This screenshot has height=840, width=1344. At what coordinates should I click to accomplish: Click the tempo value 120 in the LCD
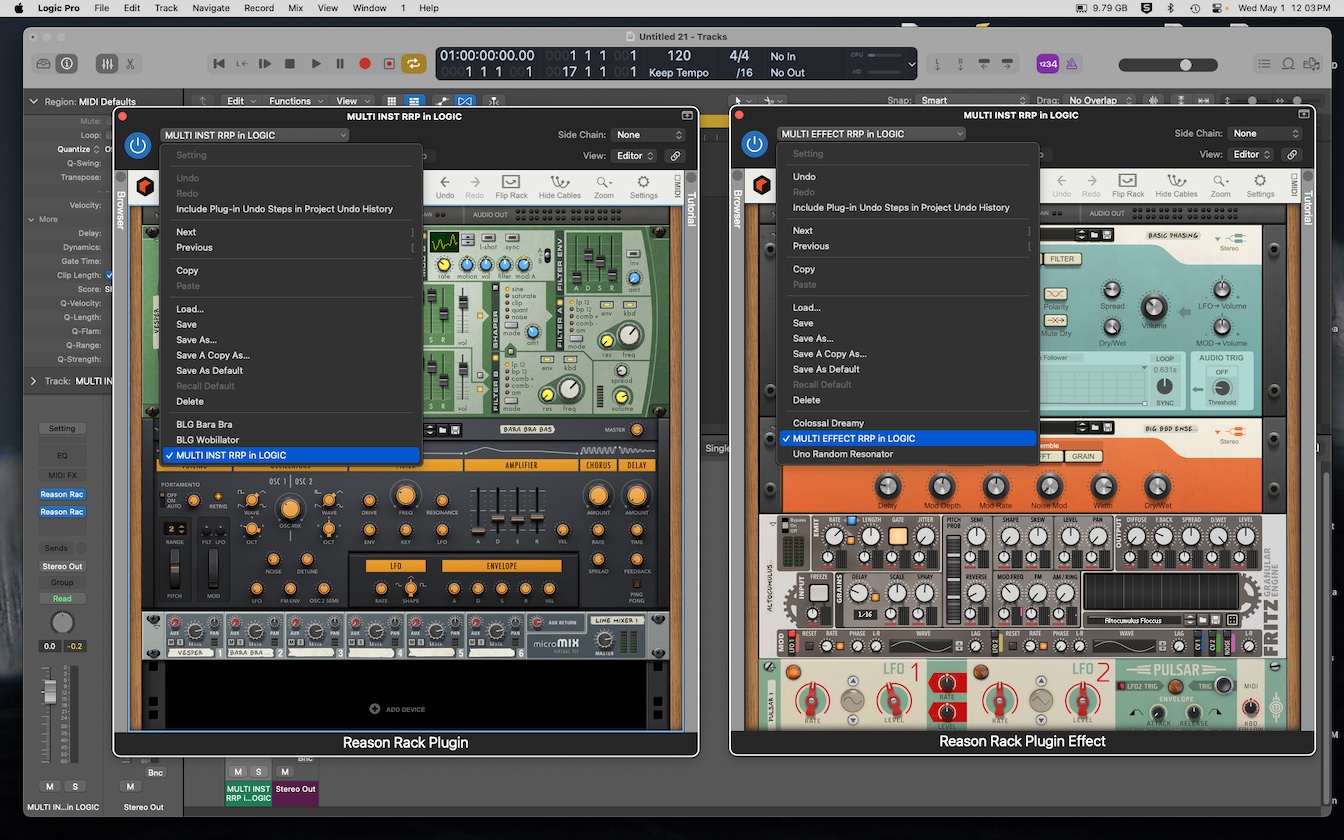coord(679,56)
